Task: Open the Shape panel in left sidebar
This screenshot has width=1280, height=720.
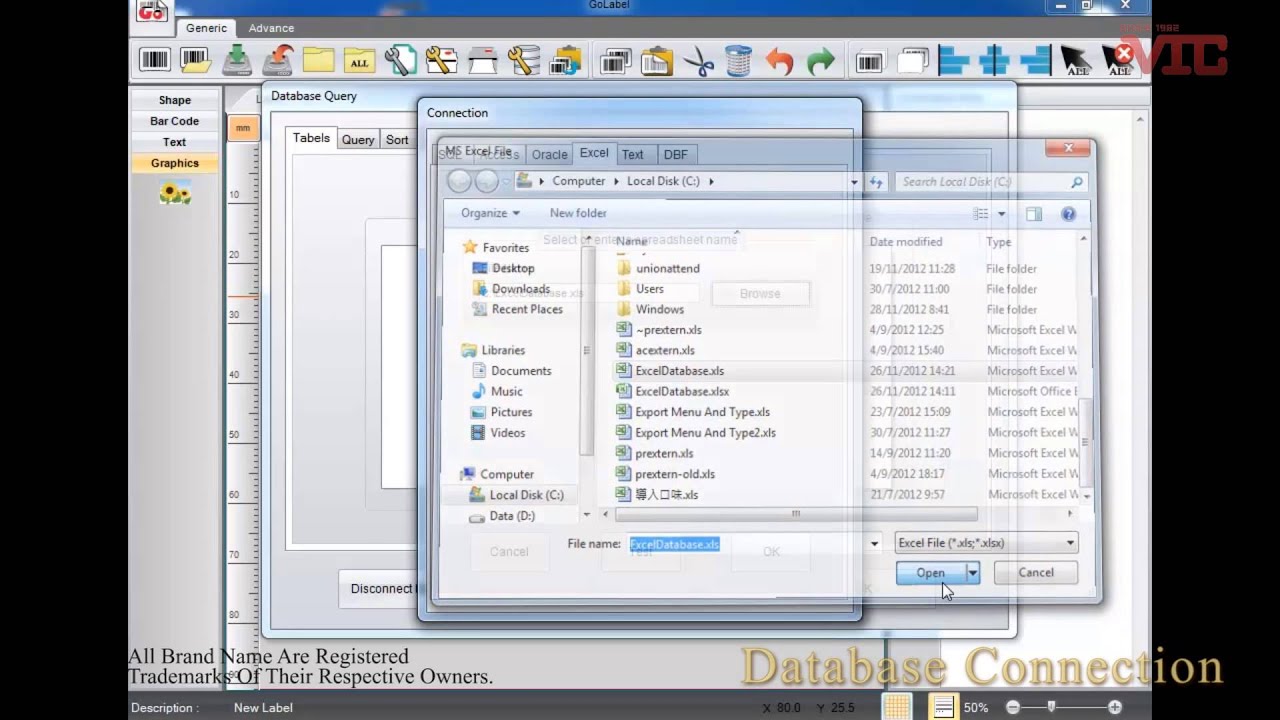Action: (175, 100)
